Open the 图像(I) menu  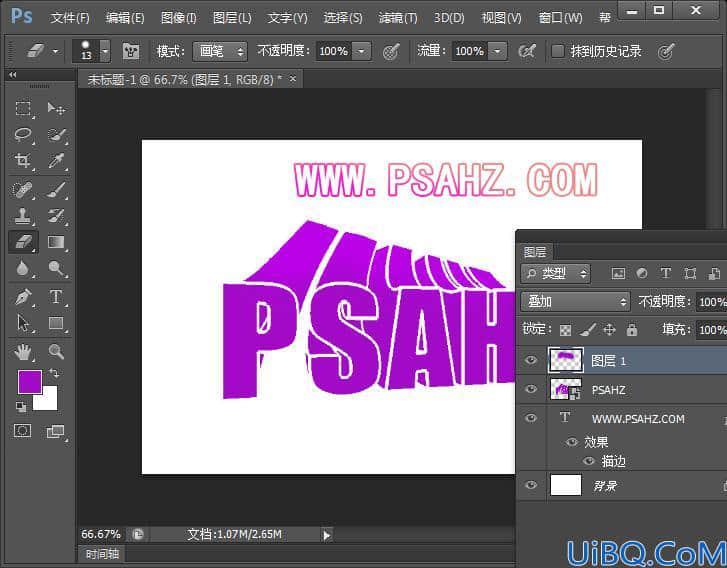point(179,18)
